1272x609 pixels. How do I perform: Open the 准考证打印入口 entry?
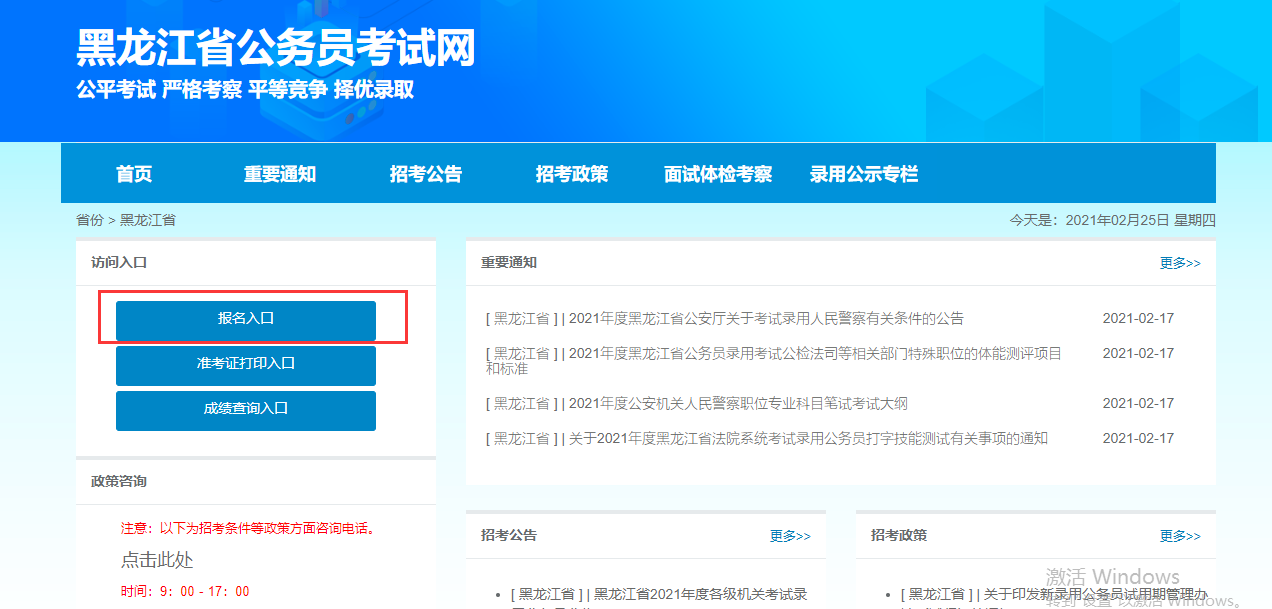245,366
